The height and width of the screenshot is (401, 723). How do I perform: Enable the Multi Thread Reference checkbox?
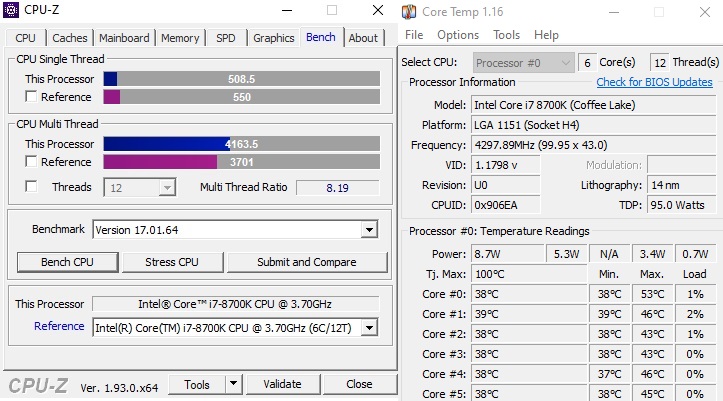(31, 162)
